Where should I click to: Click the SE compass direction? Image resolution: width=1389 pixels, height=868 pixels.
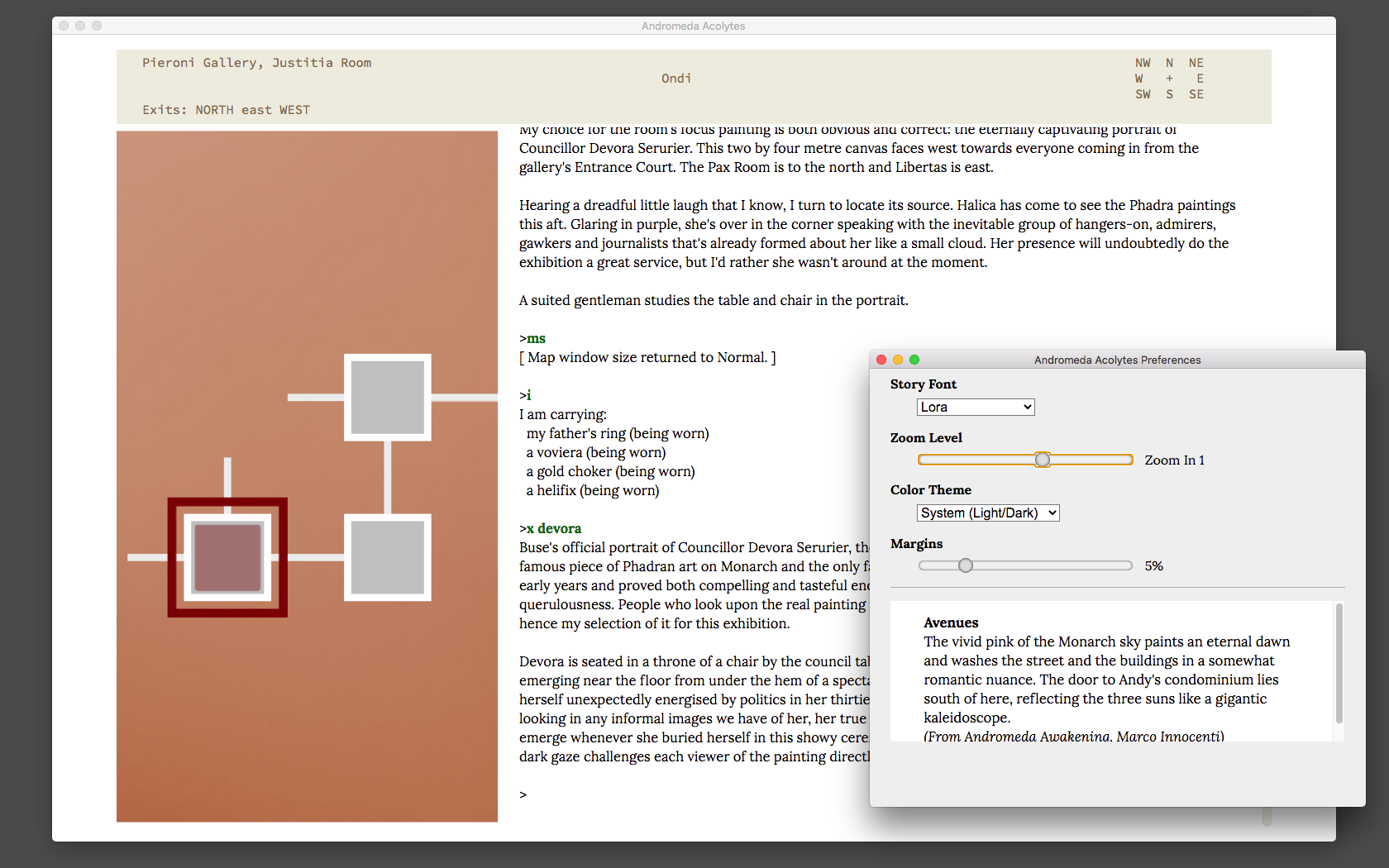[1196, 94]
